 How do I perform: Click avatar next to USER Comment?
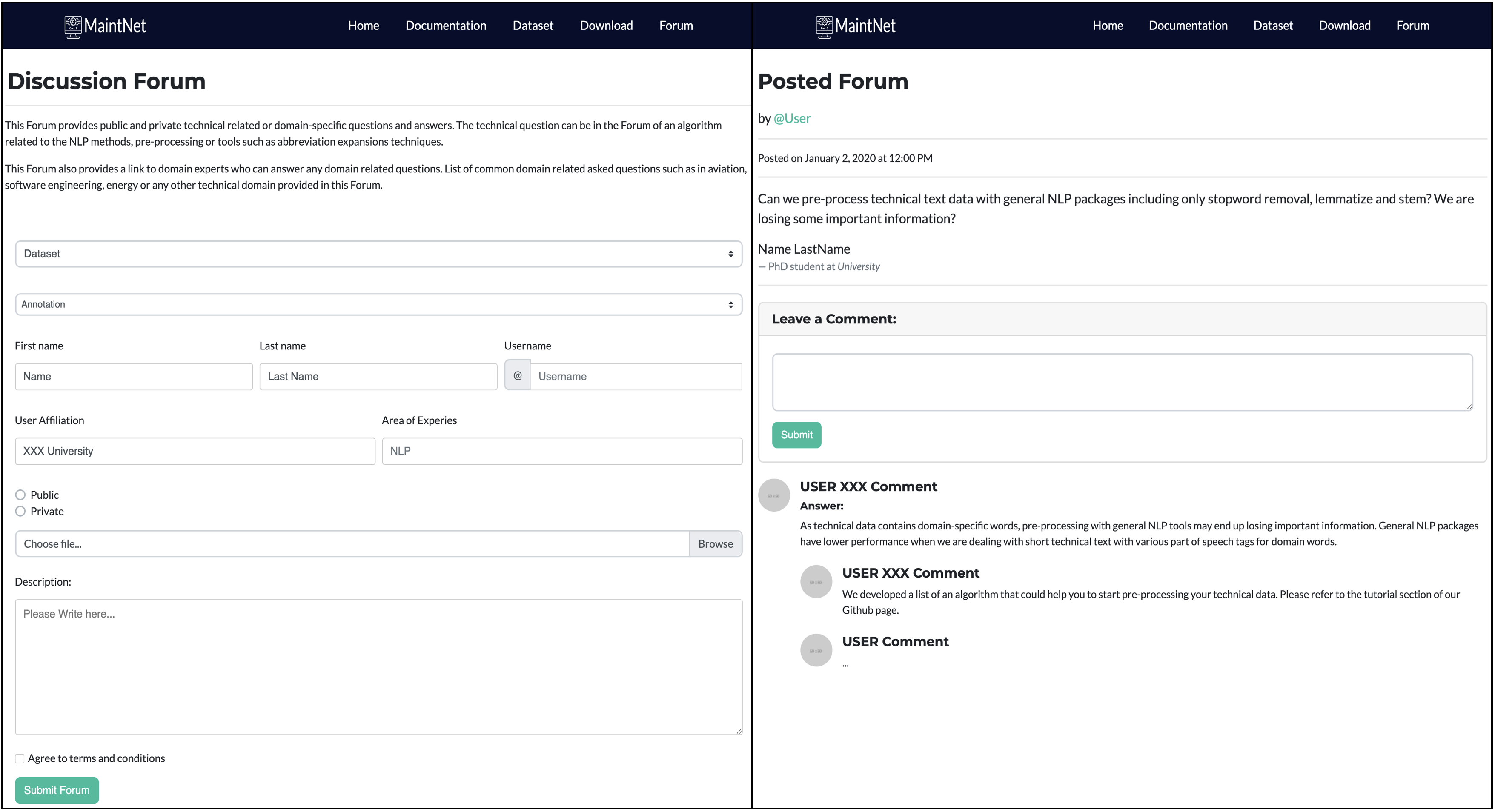(x=816, y=650)
